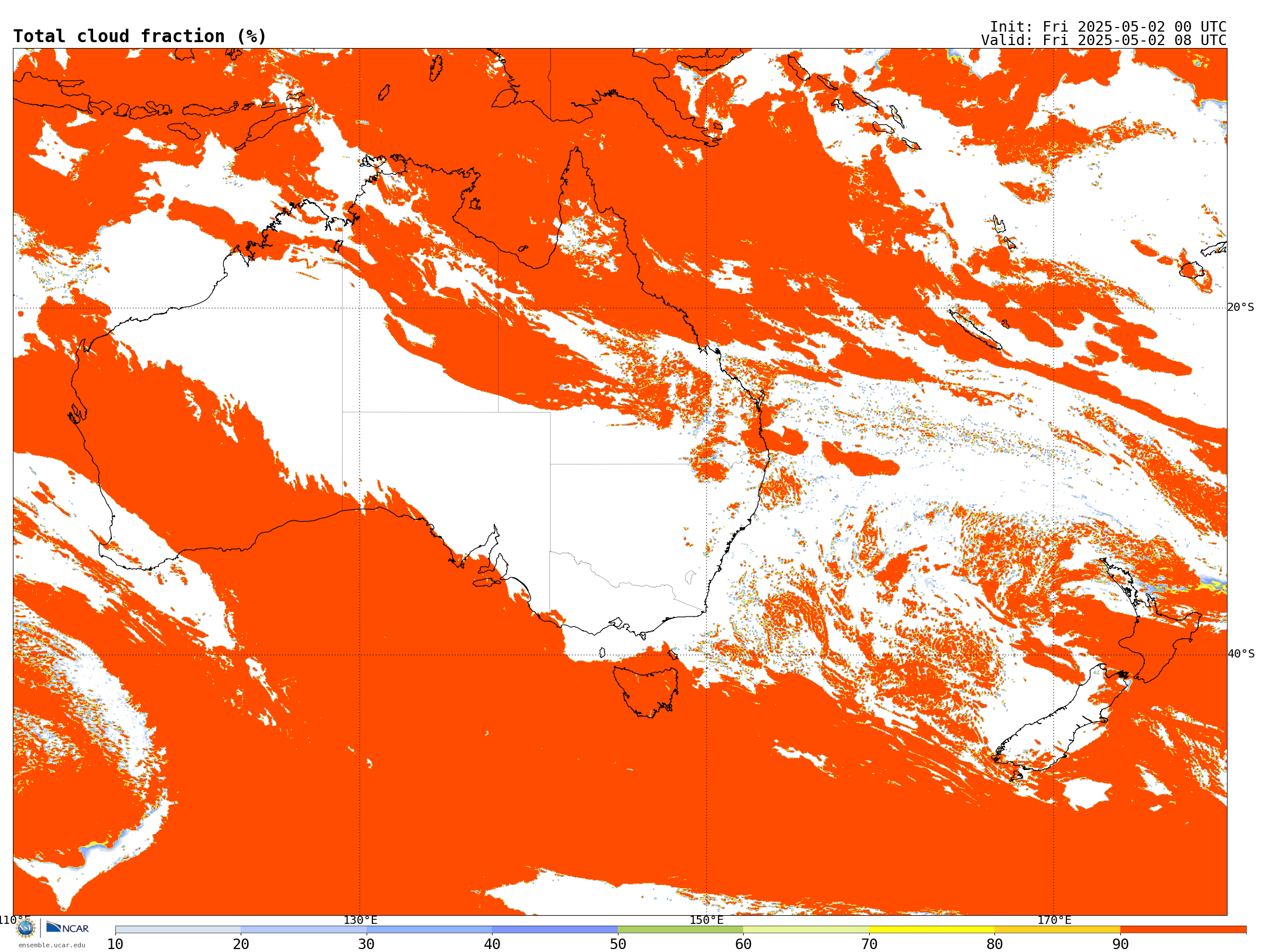Open the ensemble.ucar.edu link text
Viewport: 1265px width, 952px height.
click(52, 945)
